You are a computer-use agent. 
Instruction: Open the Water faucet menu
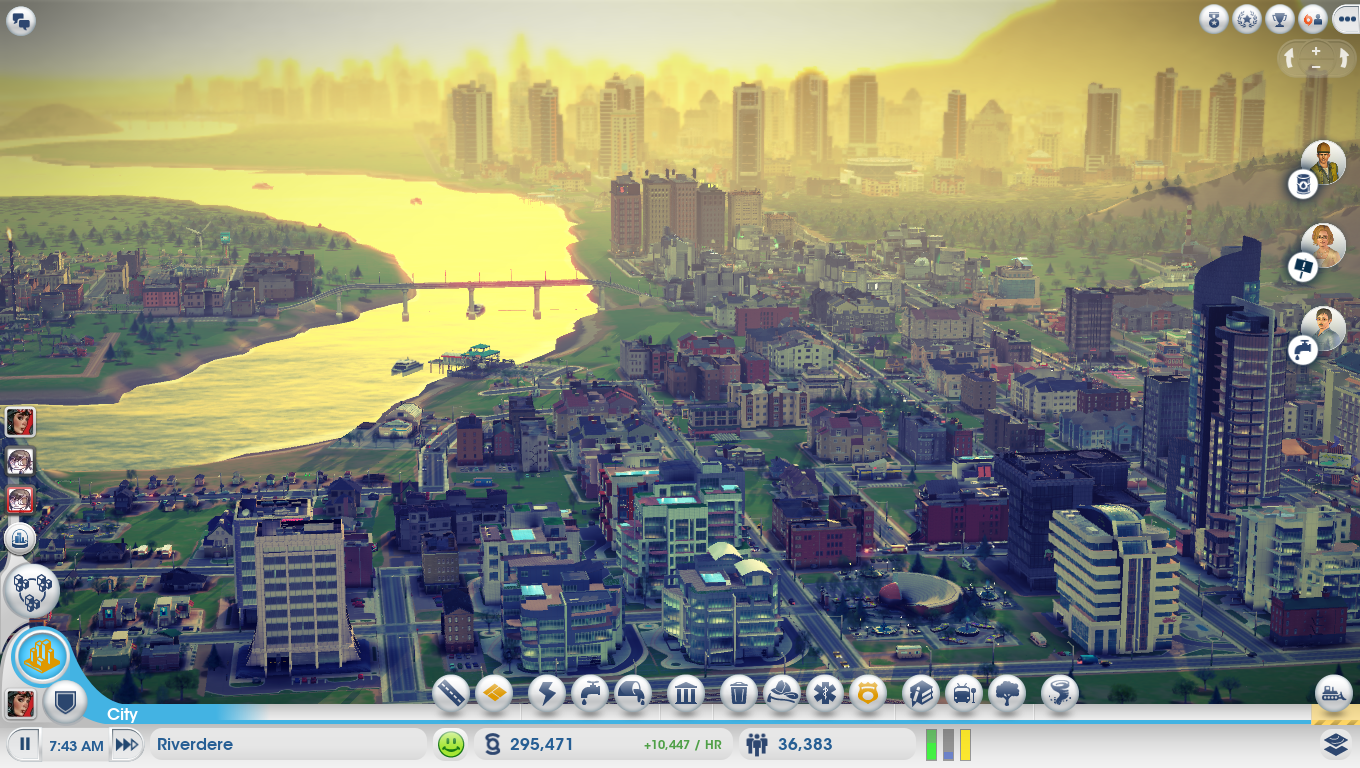point(590,692)
